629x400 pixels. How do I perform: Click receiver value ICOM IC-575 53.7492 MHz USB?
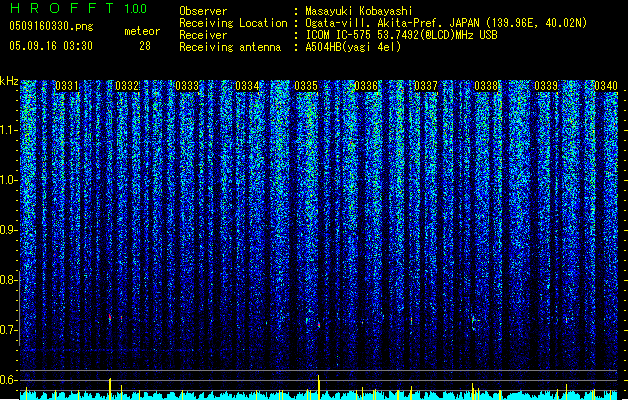coord(401,35)
